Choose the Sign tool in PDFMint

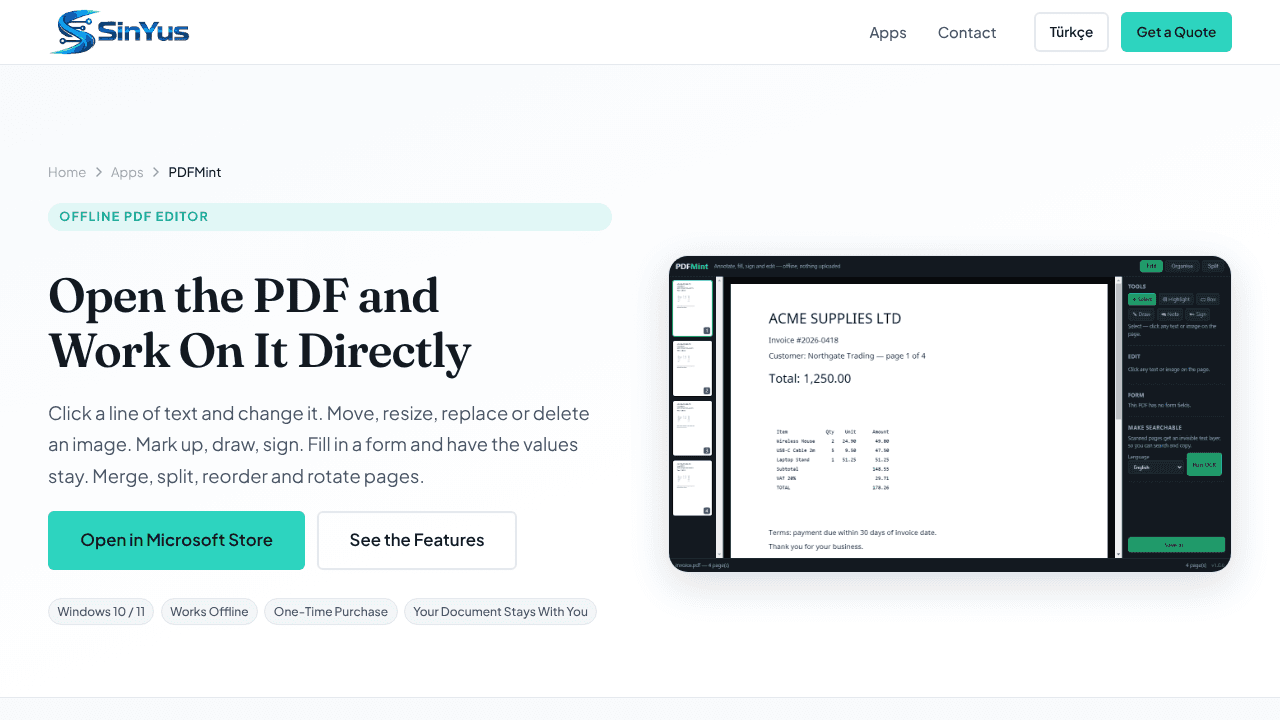tap(1198, 314)
